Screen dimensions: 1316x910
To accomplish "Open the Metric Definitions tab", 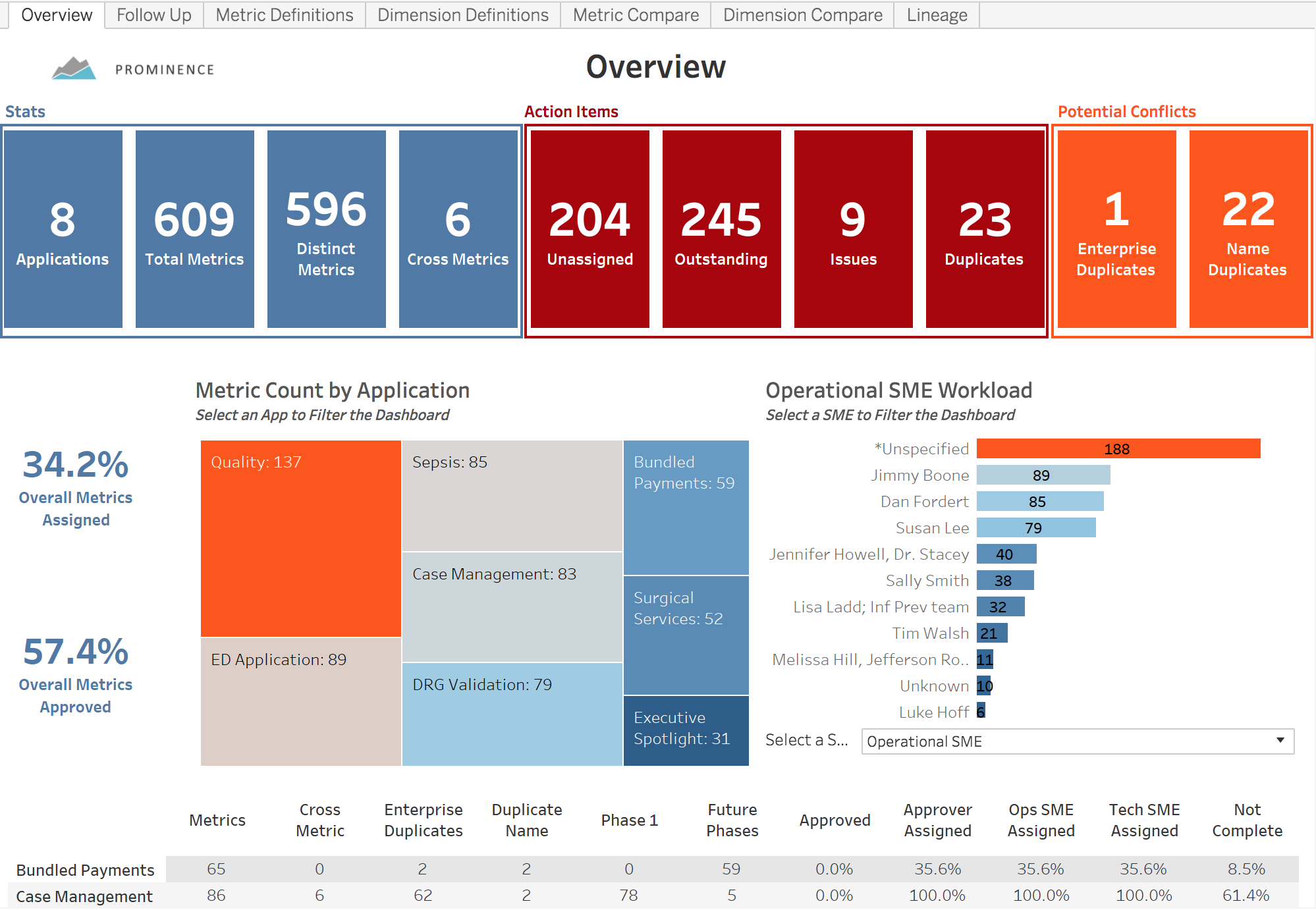I will pos(284,15).
